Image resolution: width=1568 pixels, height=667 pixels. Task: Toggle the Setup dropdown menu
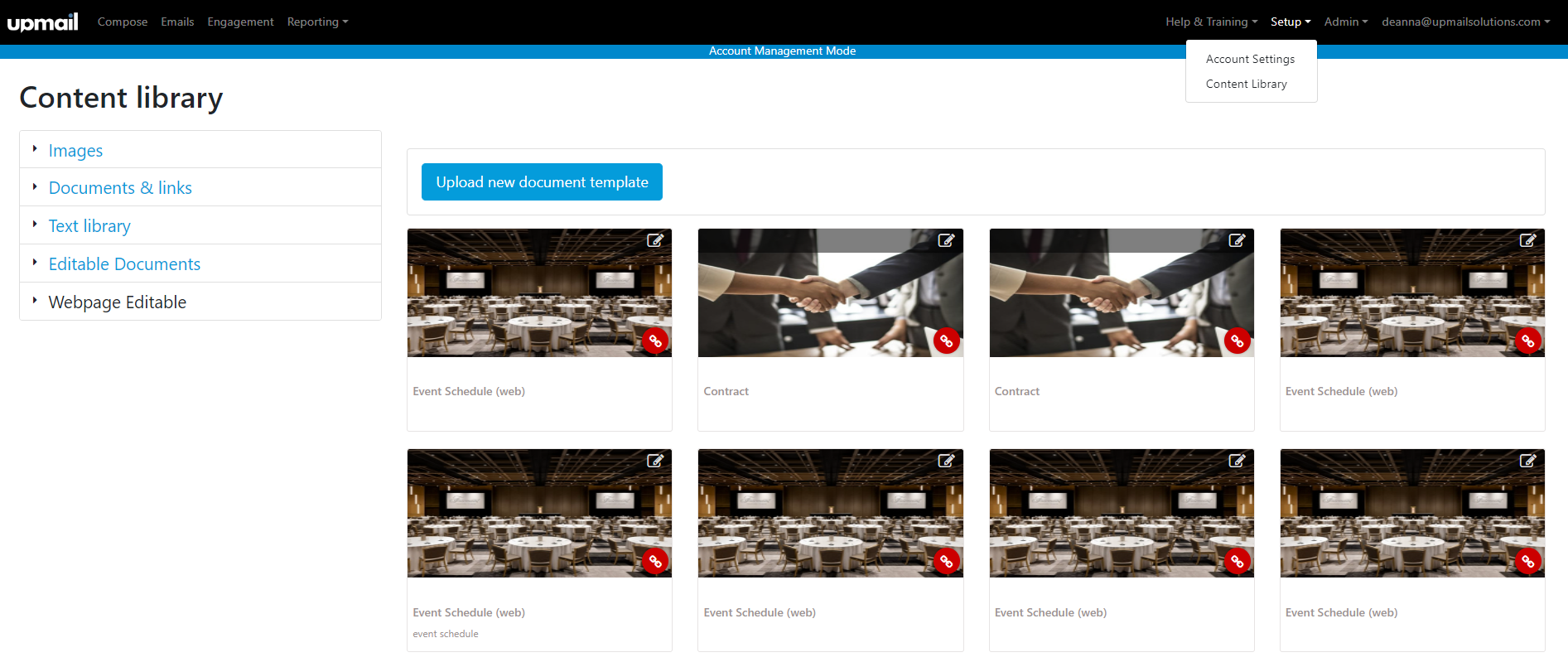click(x=1291, y=22)
